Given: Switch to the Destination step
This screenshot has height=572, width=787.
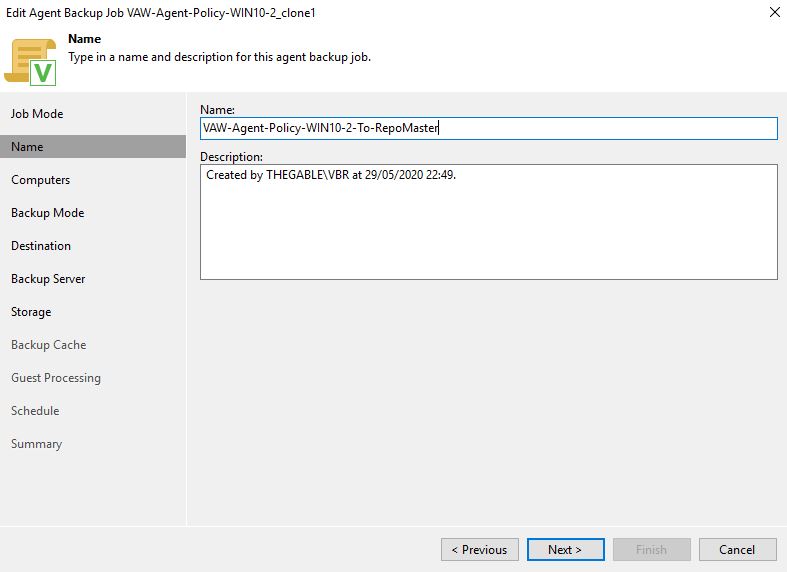Looking at the screenshot, I should (x=41, y=246).
